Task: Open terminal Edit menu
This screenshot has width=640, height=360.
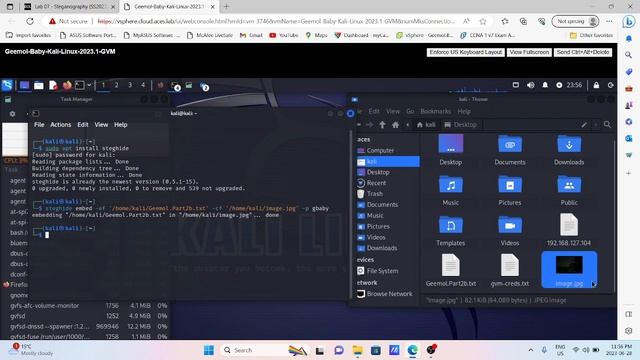Action: pyautogui.click(x=83, y=124)
